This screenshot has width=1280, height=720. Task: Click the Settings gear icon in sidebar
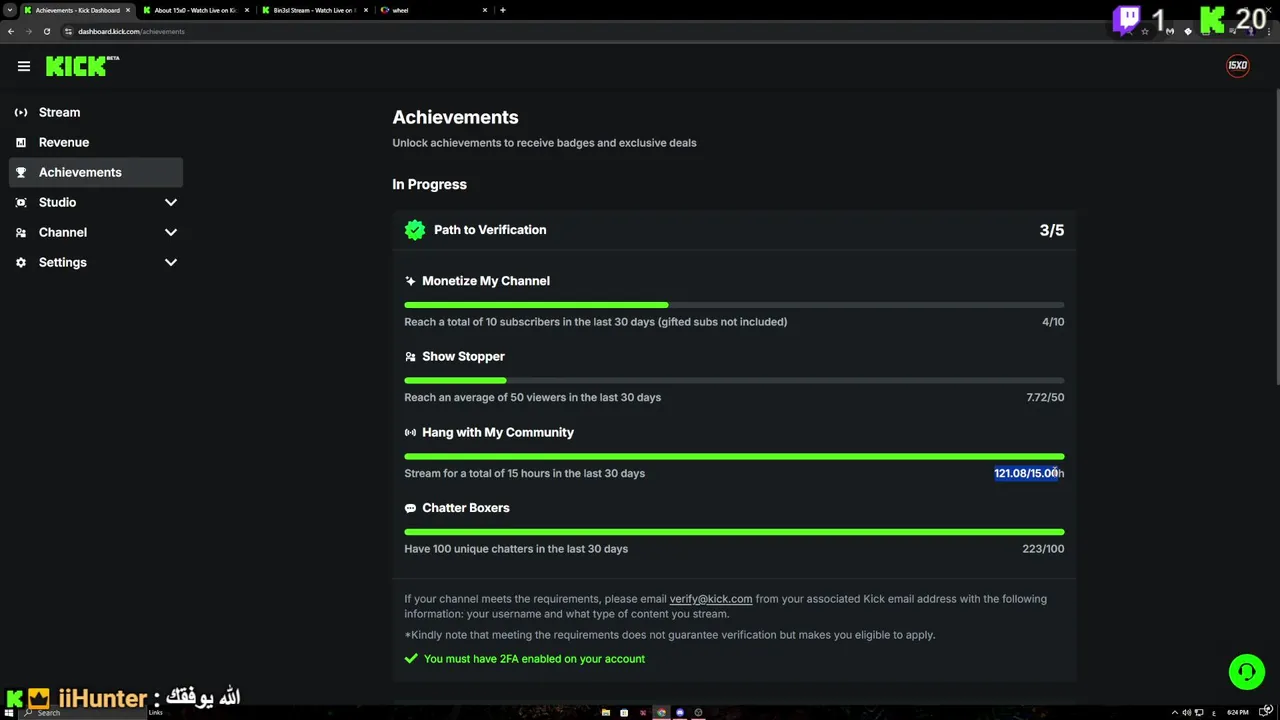pyautogui.click(x=21, y=263)
